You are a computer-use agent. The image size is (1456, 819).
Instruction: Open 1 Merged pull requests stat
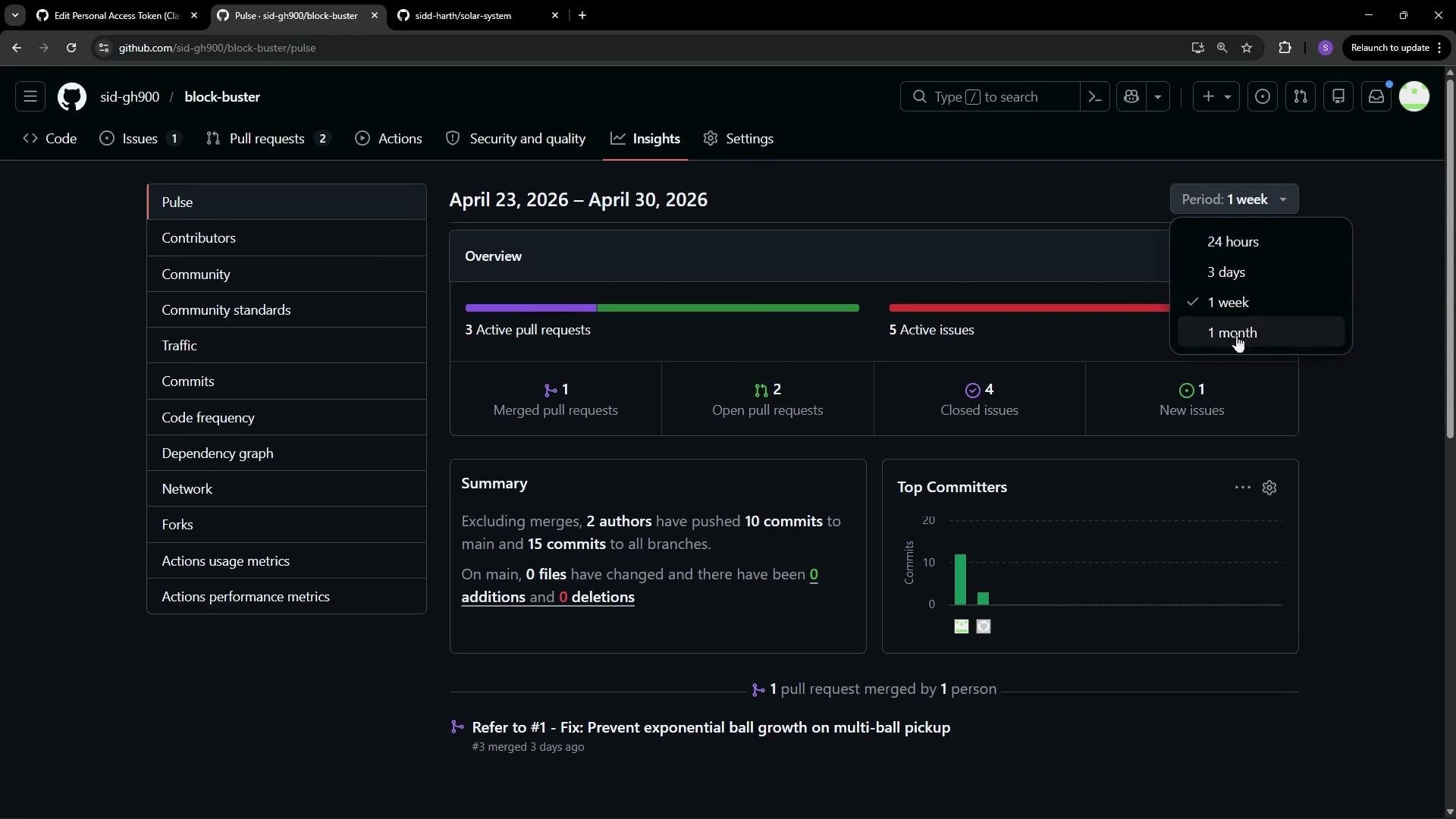pos(556,399)
